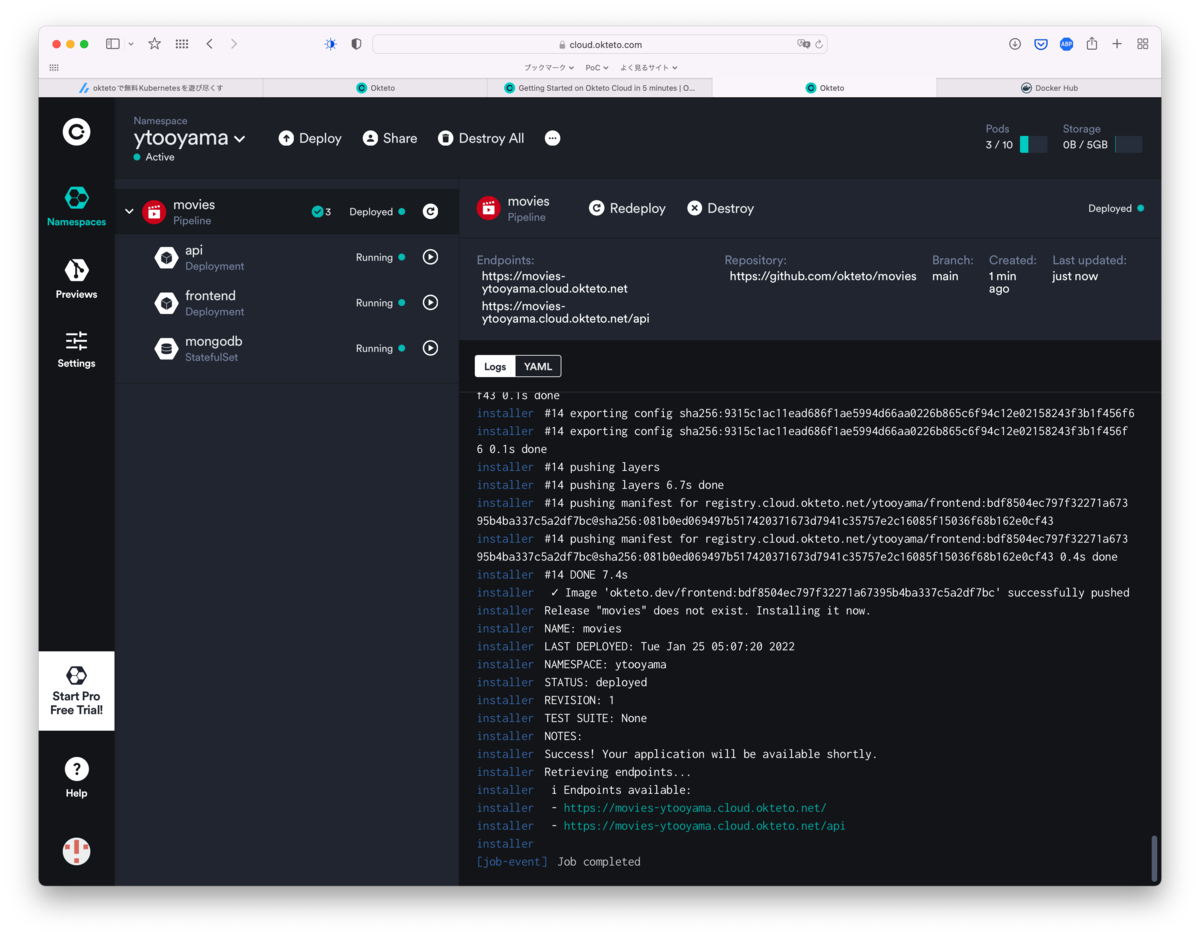This screenshot has height=937, width=1200.
Task: Open Settings in the left sidebar
Action: tap(76, 349)
